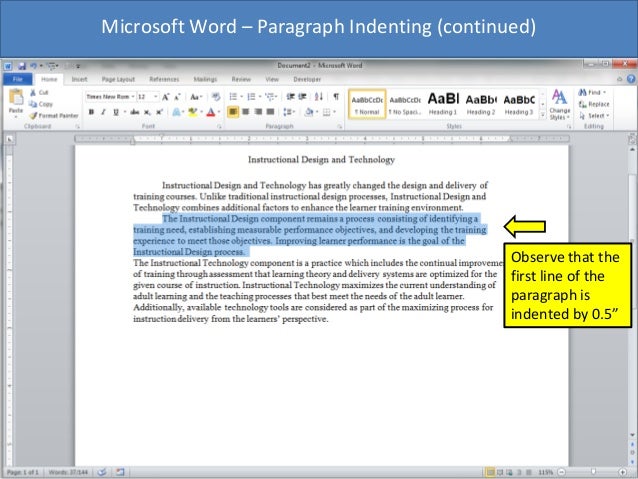Apply superscript formatting
Viewport: 638px width, 479px height.
pyautogui.click(x=160, y=112)
